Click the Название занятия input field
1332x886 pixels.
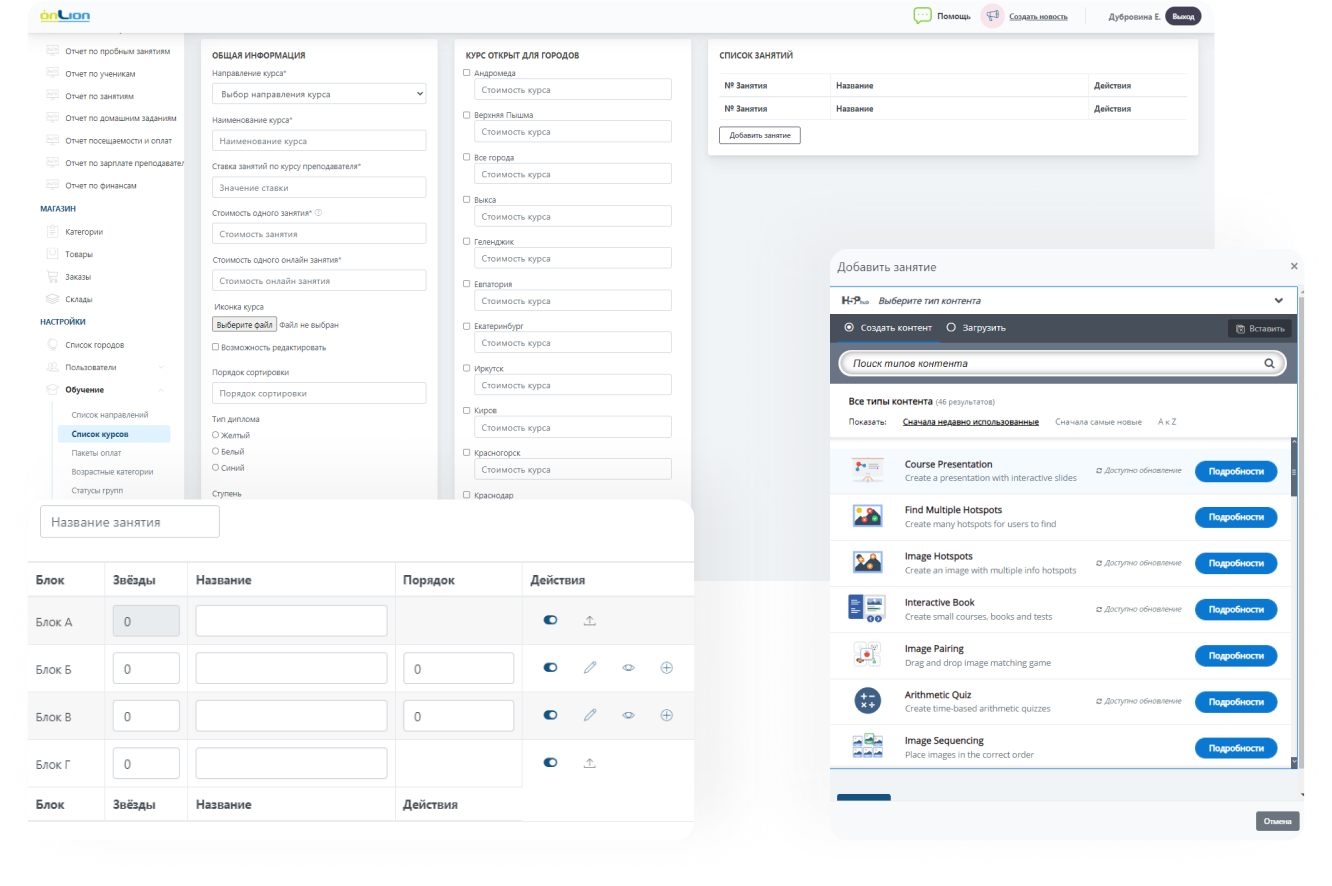(x=130, y=522)
